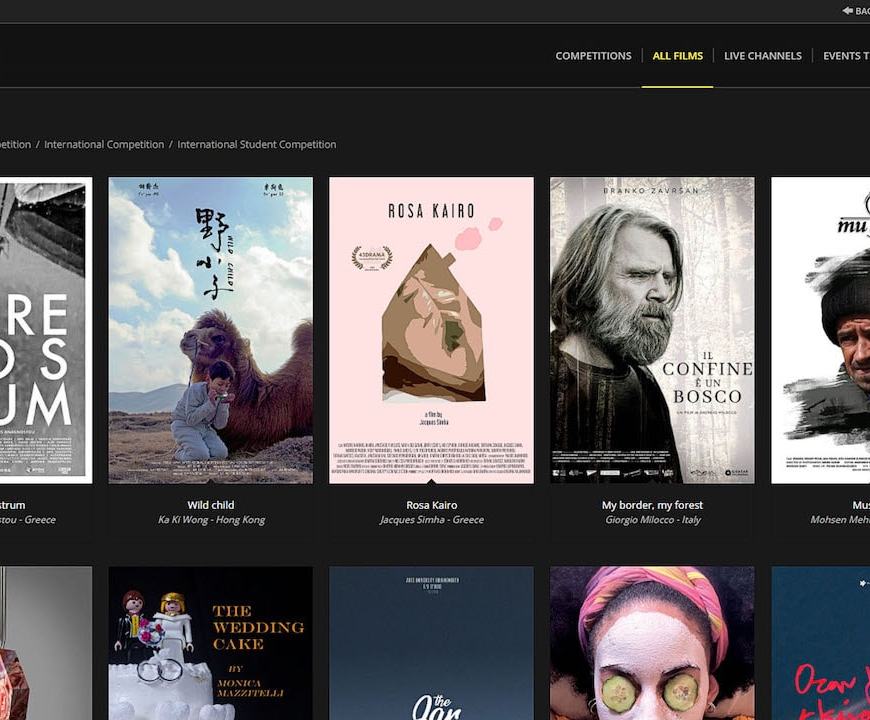Click Jacques Simha - Greece credit

click(432, 520)
